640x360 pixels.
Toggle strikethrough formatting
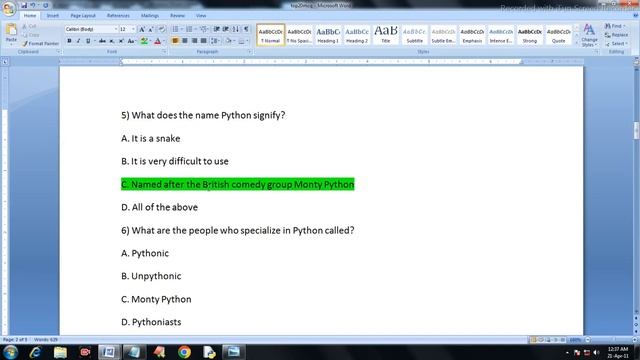coord(102,41)
